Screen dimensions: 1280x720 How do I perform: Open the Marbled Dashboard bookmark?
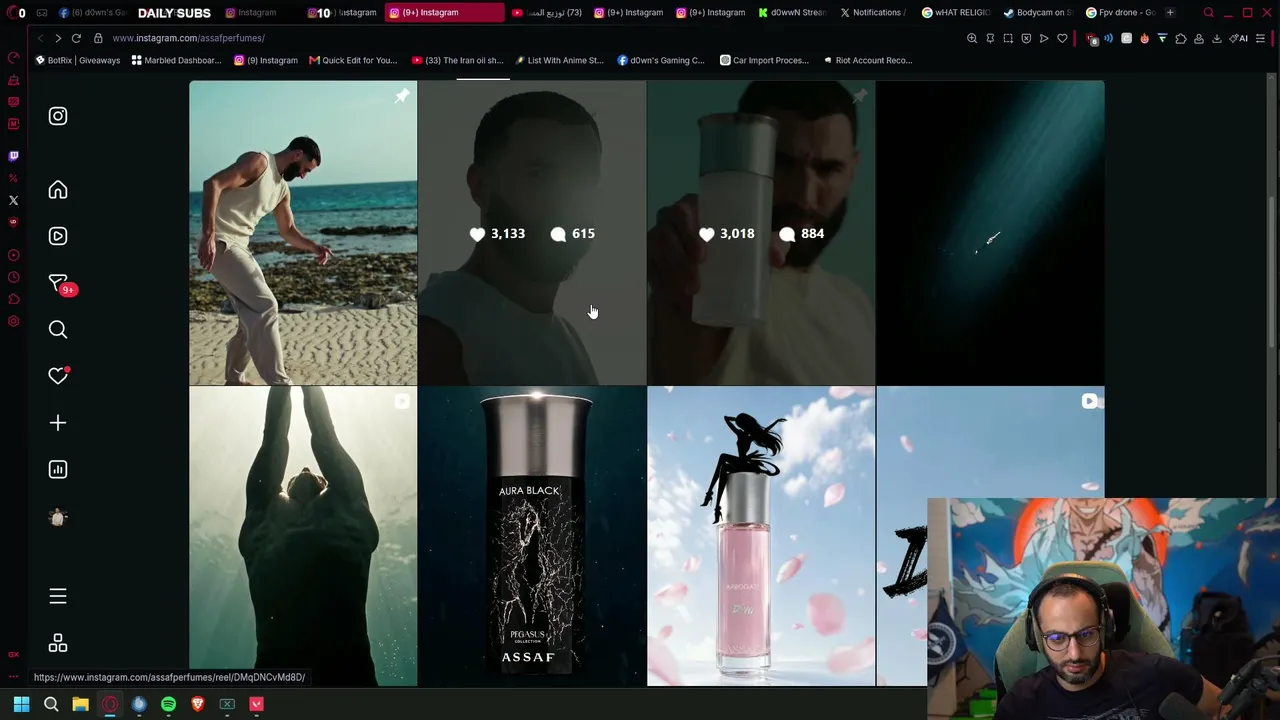[176, 60]
